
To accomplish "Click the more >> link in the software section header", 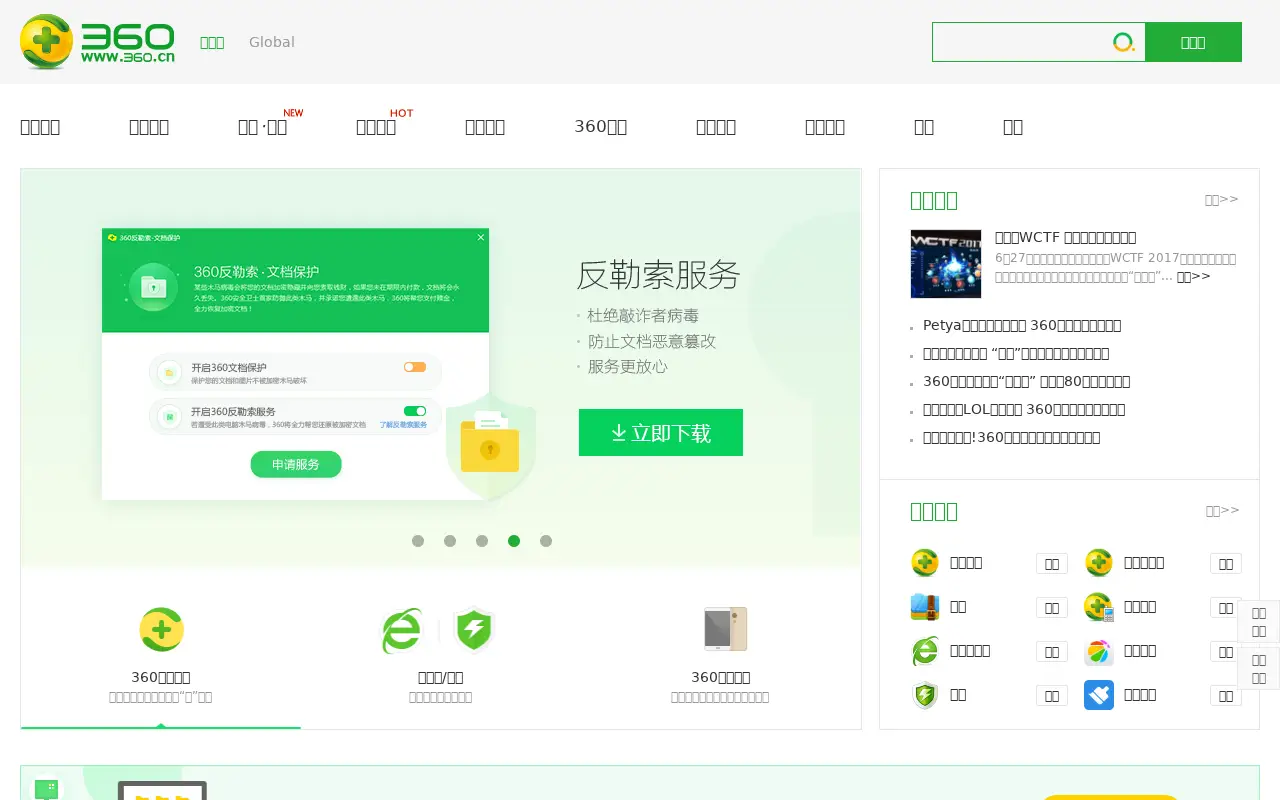I will [1222, 510].
